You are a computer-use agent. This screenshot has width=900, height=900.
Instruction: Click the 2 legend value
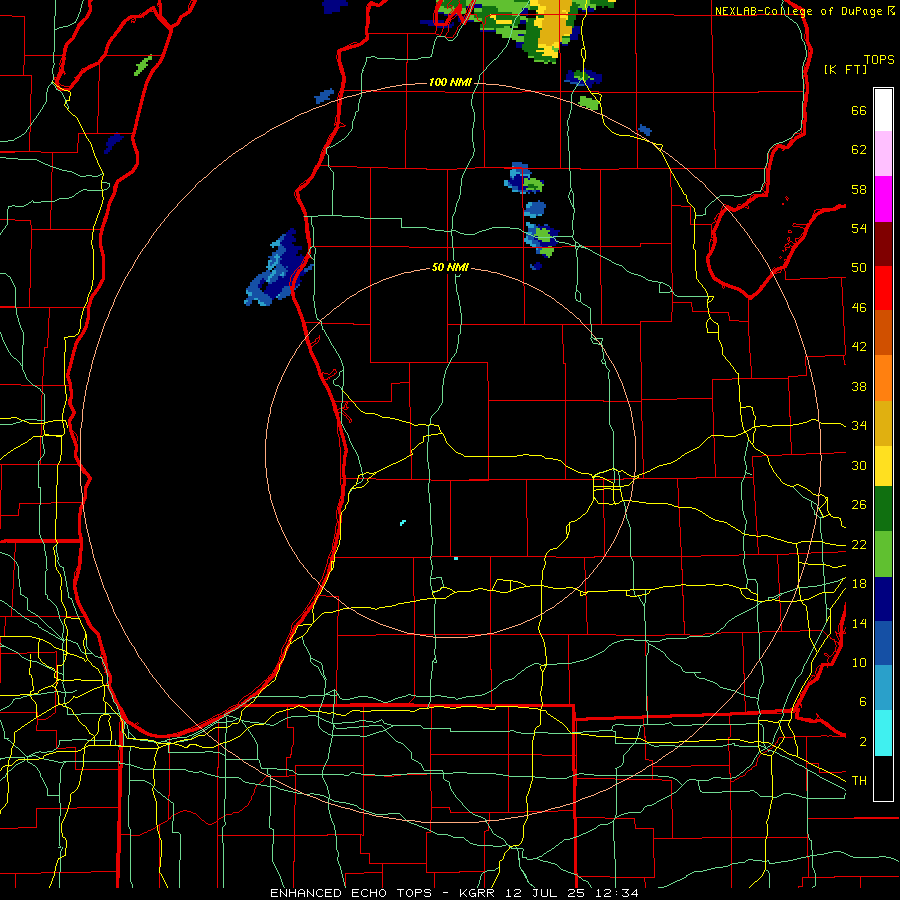863,741
